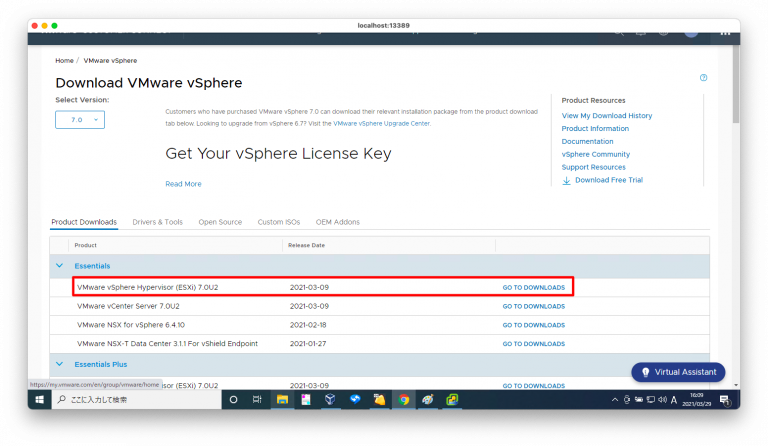This screenshot has width=768, height=446.
Task: Click the Google Chrome taskbar icon
Action: pyautogui.click(x=404, y=399)
